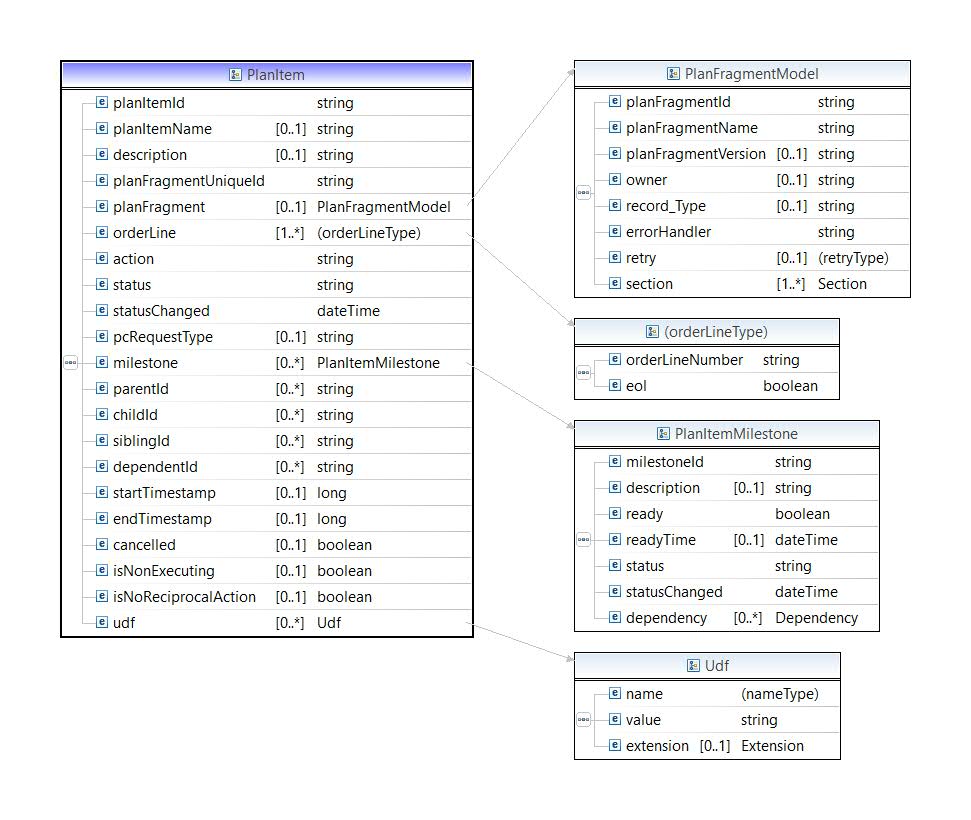Select the siblingId element
This screenshot has height=820, width=971.
tap(141, 441)
